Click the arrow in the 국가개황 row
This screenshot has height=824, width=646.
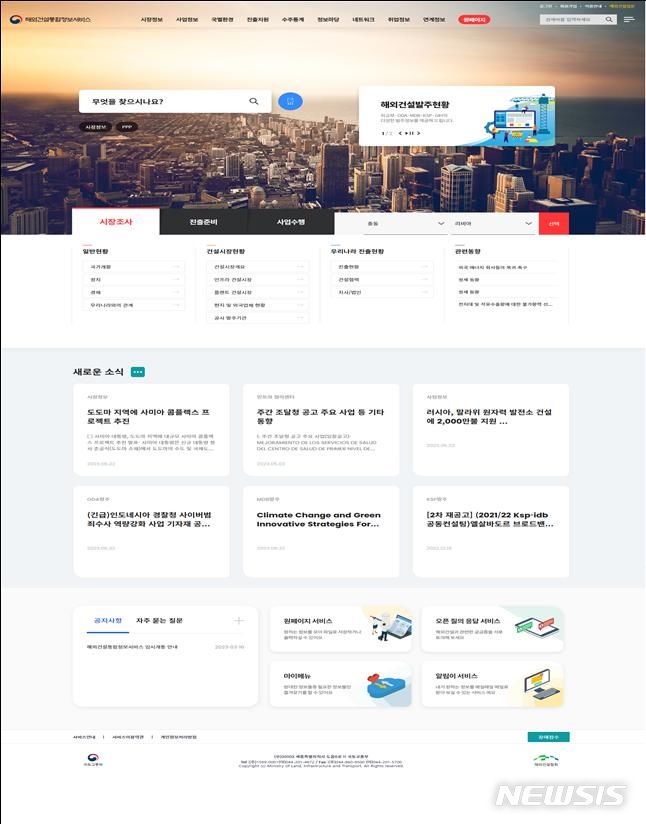(176, 267)
